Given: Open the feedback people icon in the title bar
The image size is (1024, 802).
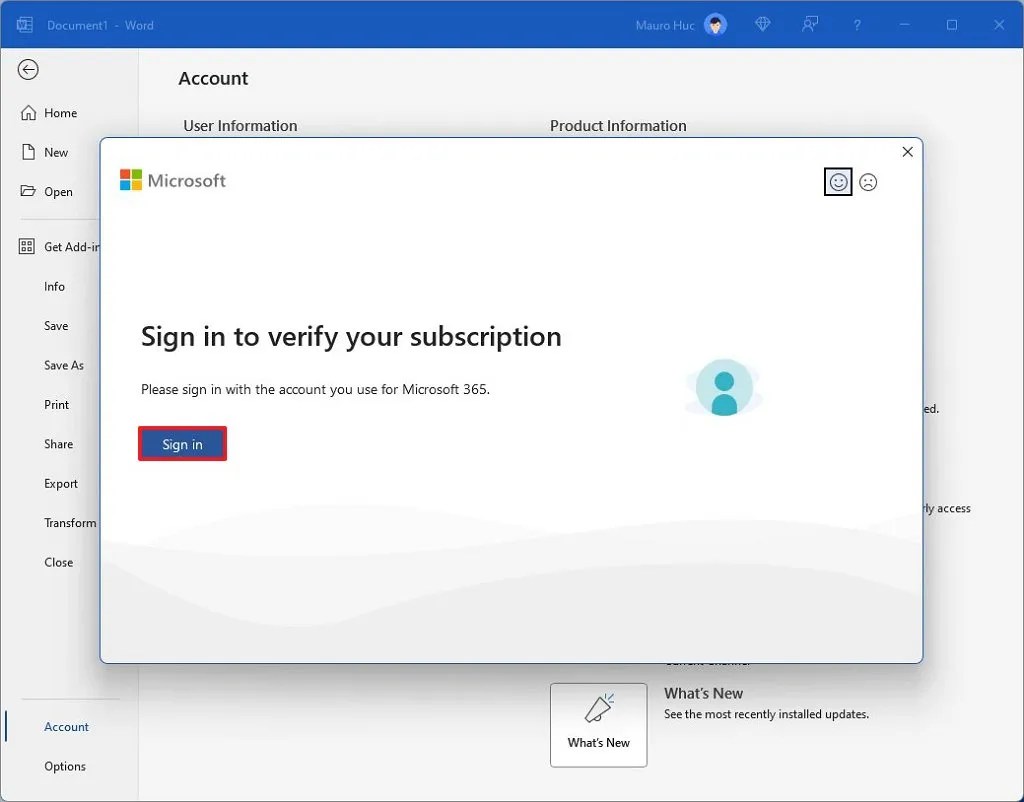Looking at the screenshot, I should [x=810, y=24].
